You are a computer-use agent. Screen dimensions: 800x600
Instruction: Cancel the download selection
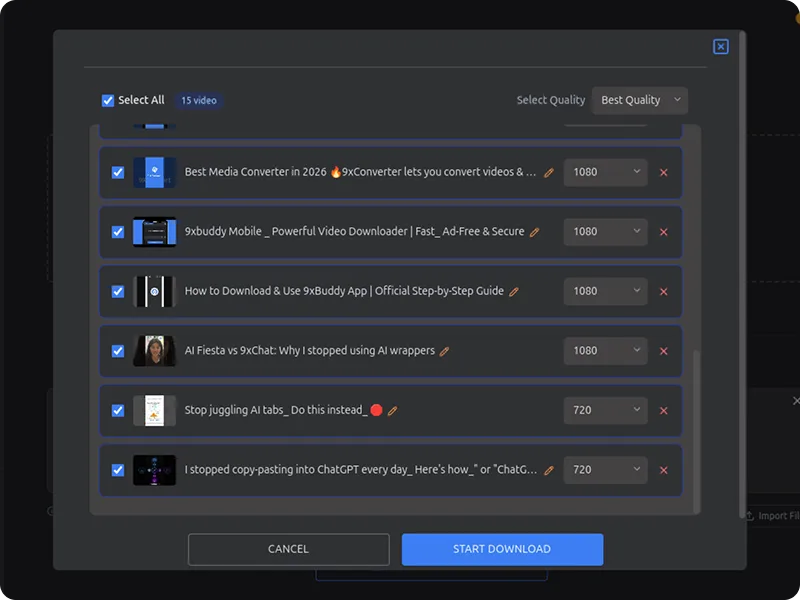point(288,549)
